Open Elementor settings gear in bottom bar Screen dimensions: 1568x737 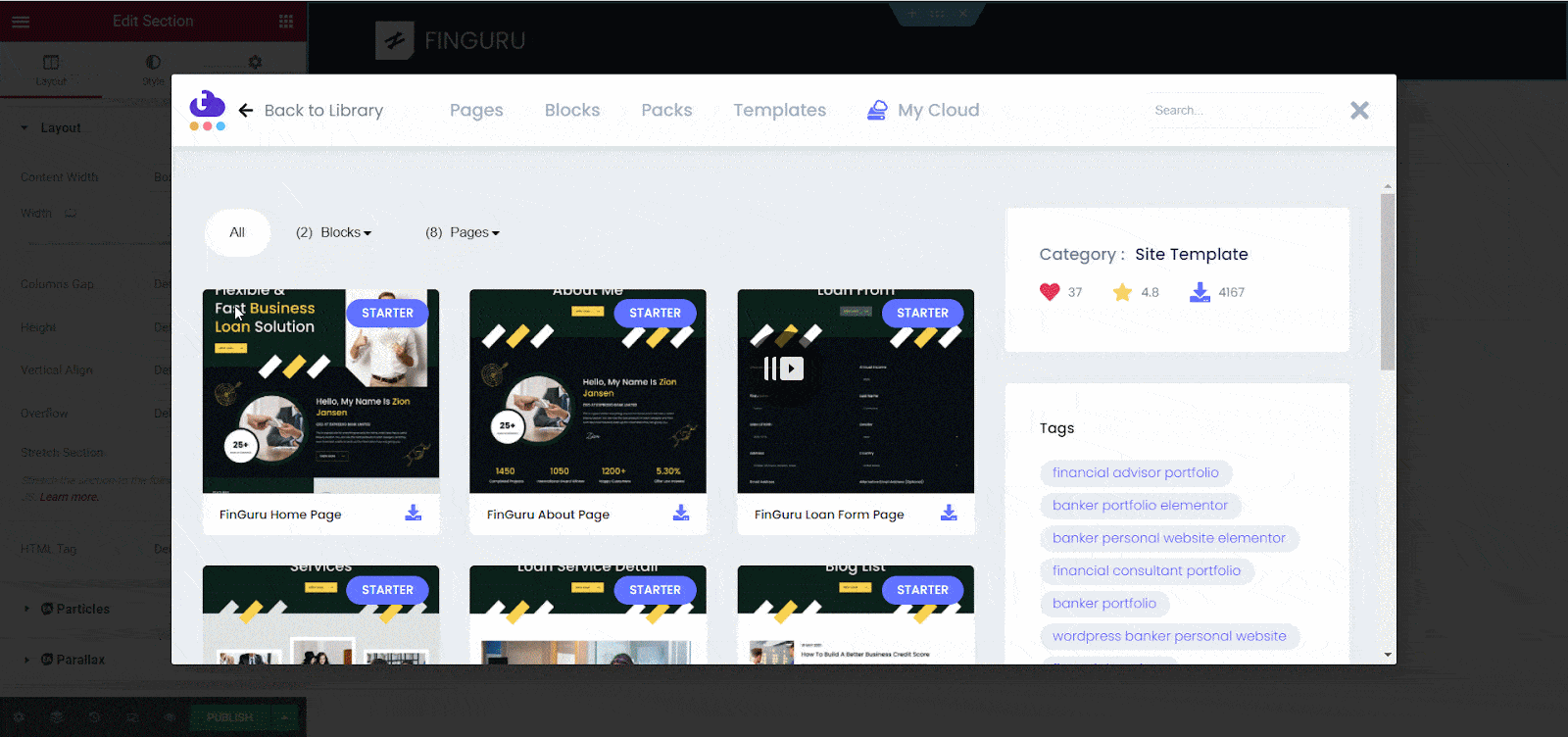click(x=19, y=717)
